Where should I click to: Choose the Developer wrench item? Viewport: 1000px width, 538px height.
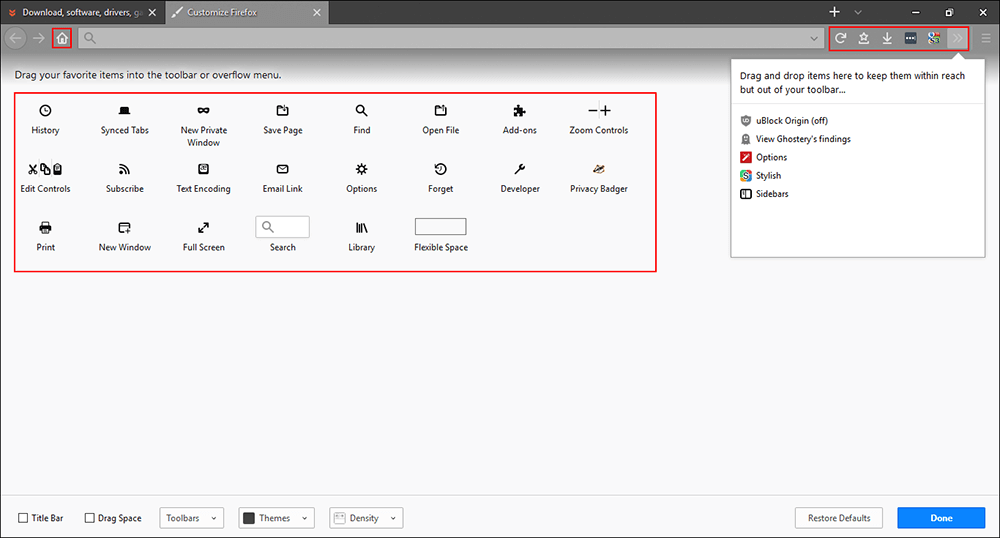pyautogui.click(x=520, y=178)
